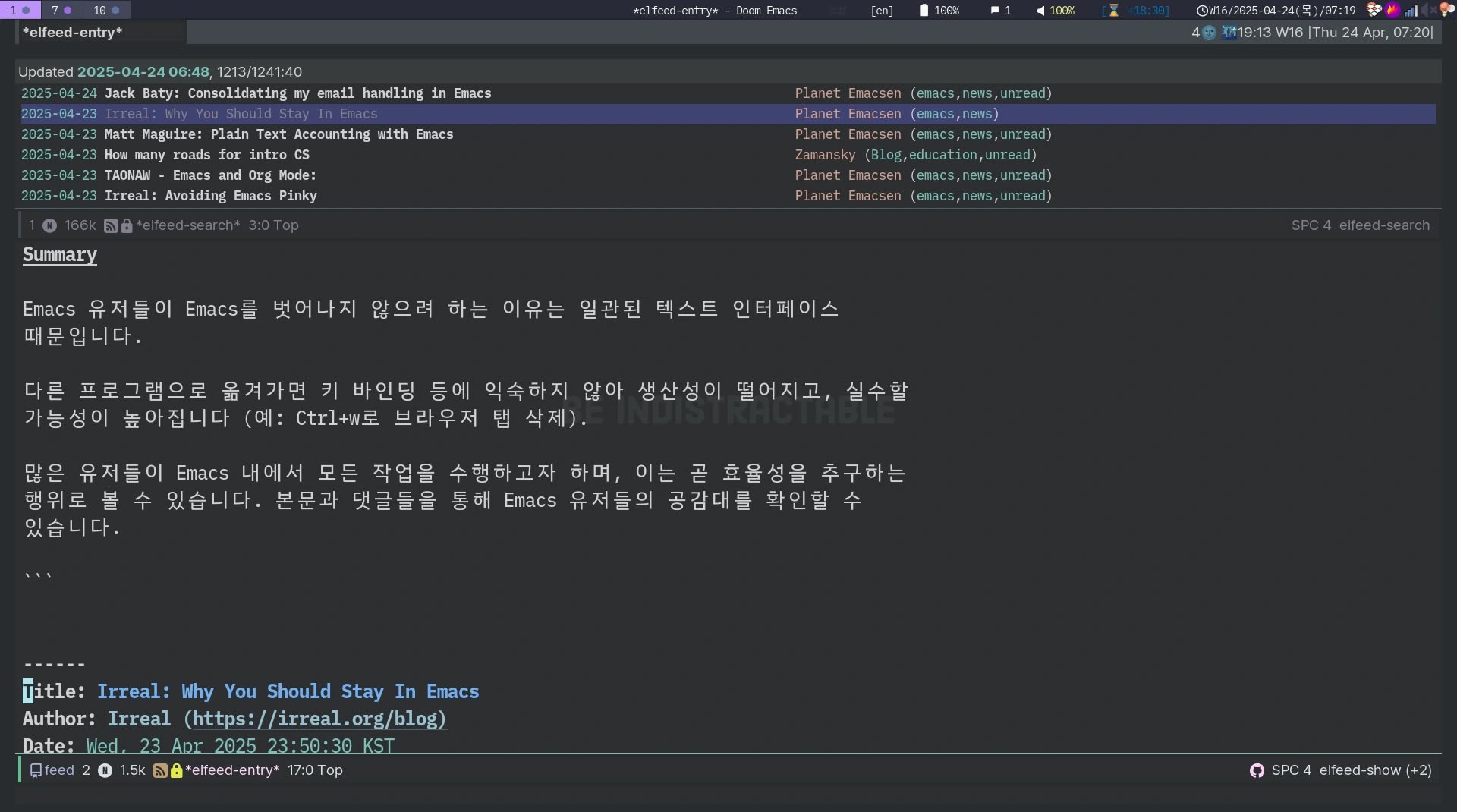Click the RSS feed icon in elfeed-search modeline
Screen dimensions: 1457x812
pos(111,225)
